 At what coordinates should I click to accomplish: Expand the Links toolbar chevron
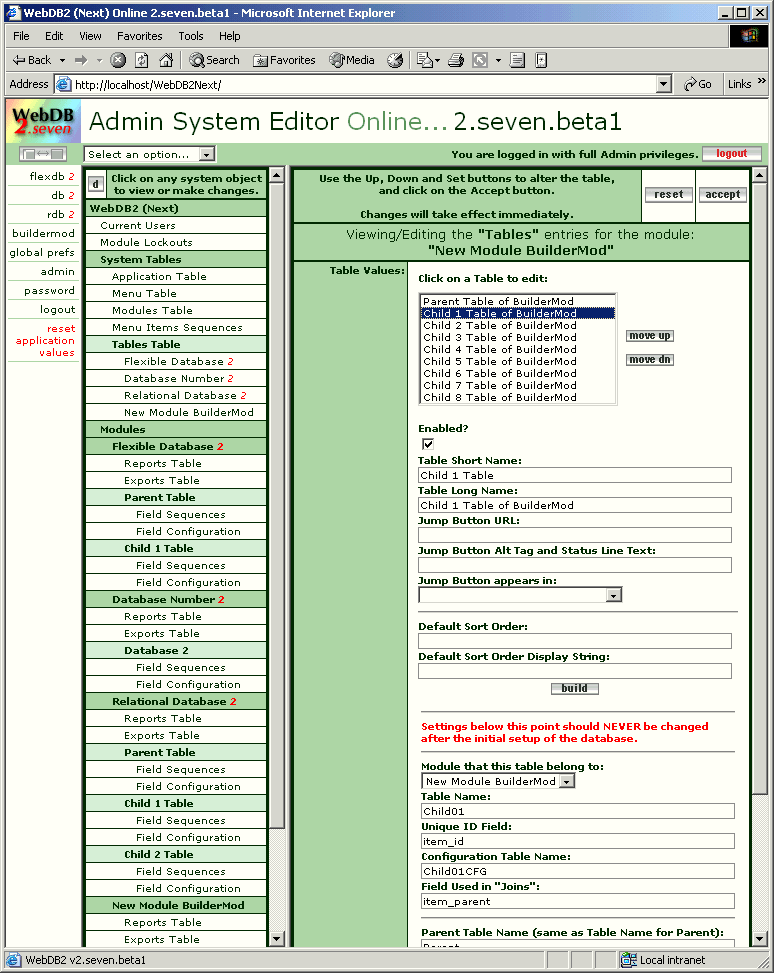(762, 81)
